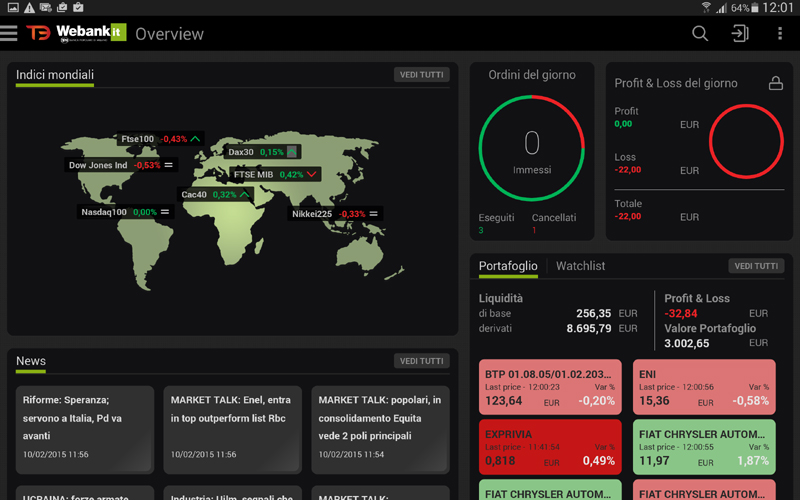Tap the Webank.it logo
Image resolution: width=800 pixels, height=500 pixels.
(76, 33)
